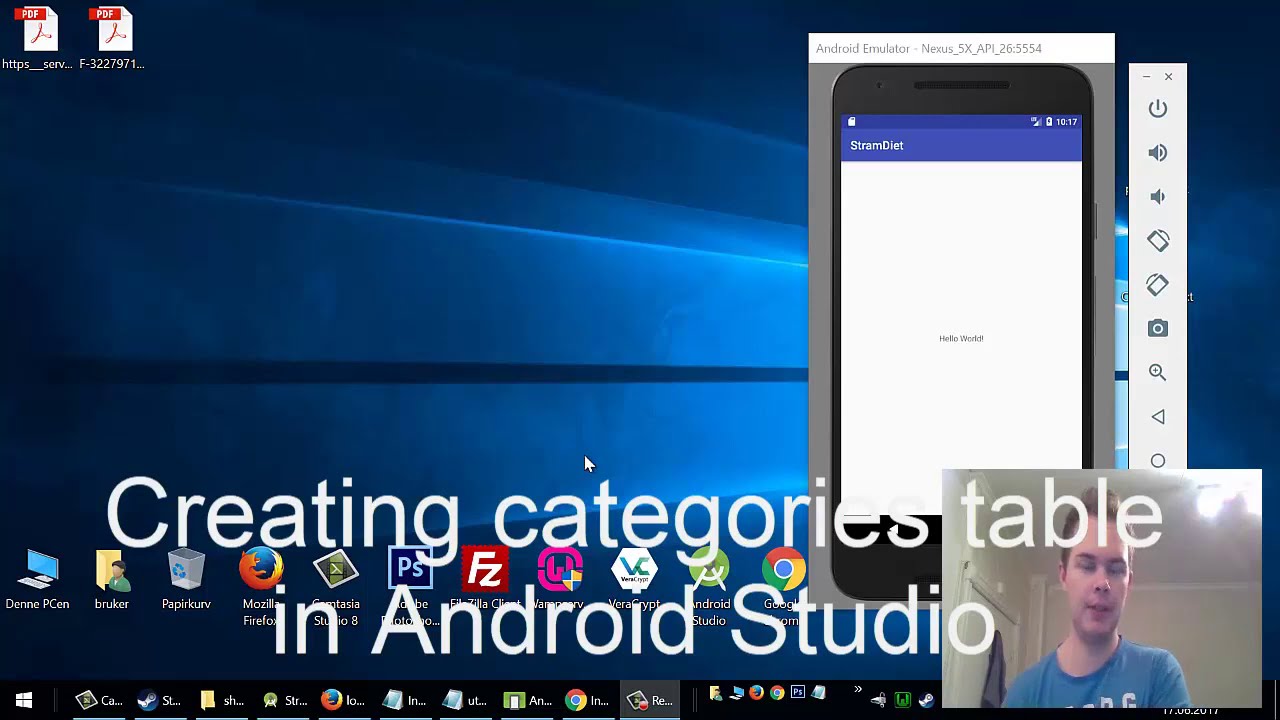Select the VeraCrypt desktop shortcut

point(634,580)
